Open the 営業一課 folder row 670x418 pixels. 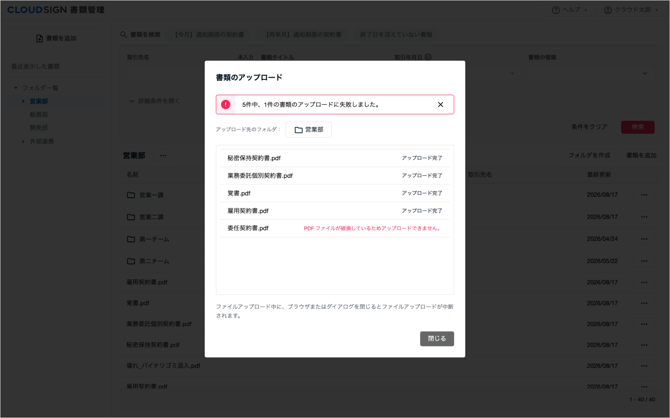click(151, 195)
